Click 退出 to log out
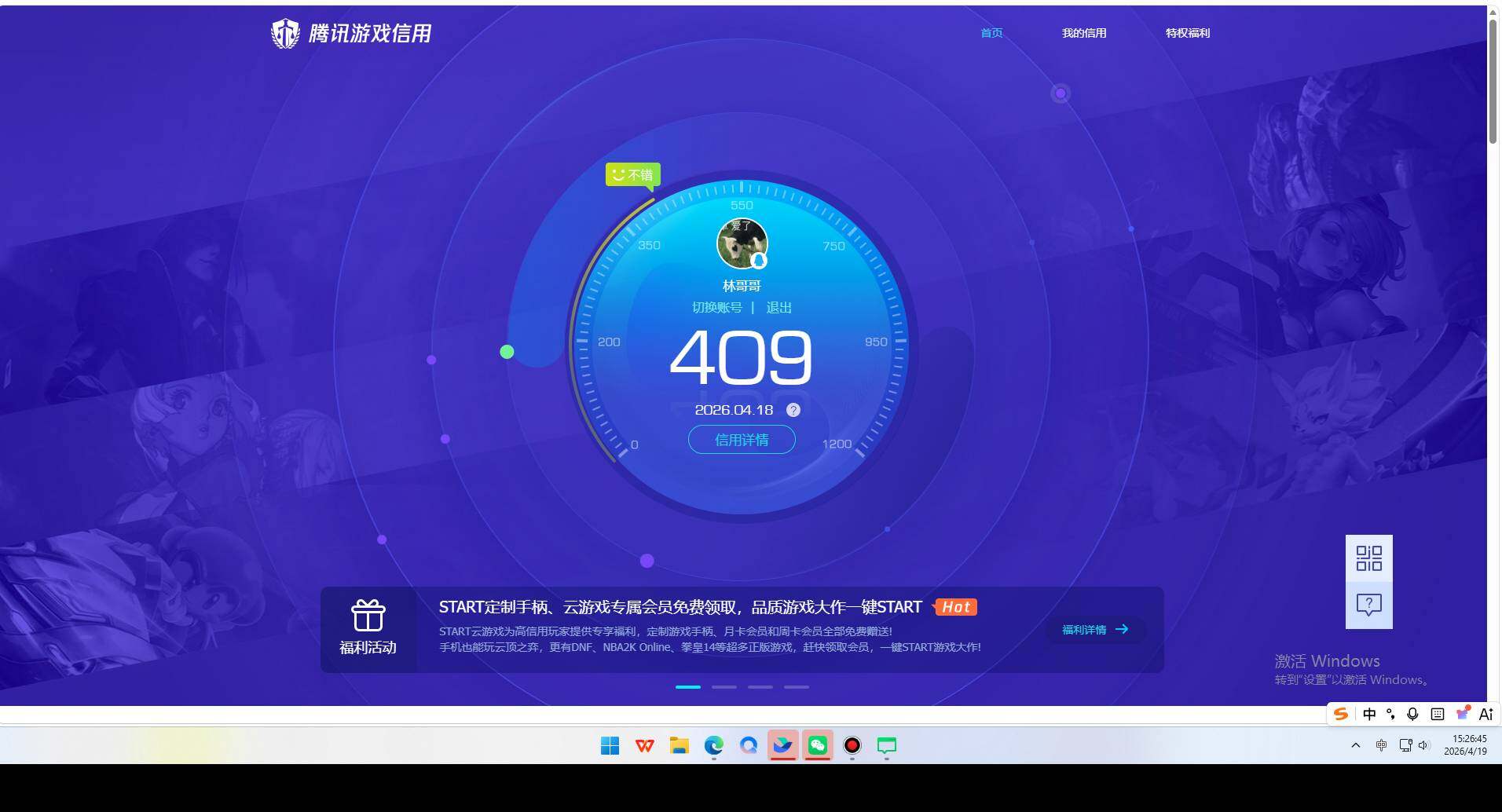This screenshot has height=812, width=1502. [x=778, y=307]
